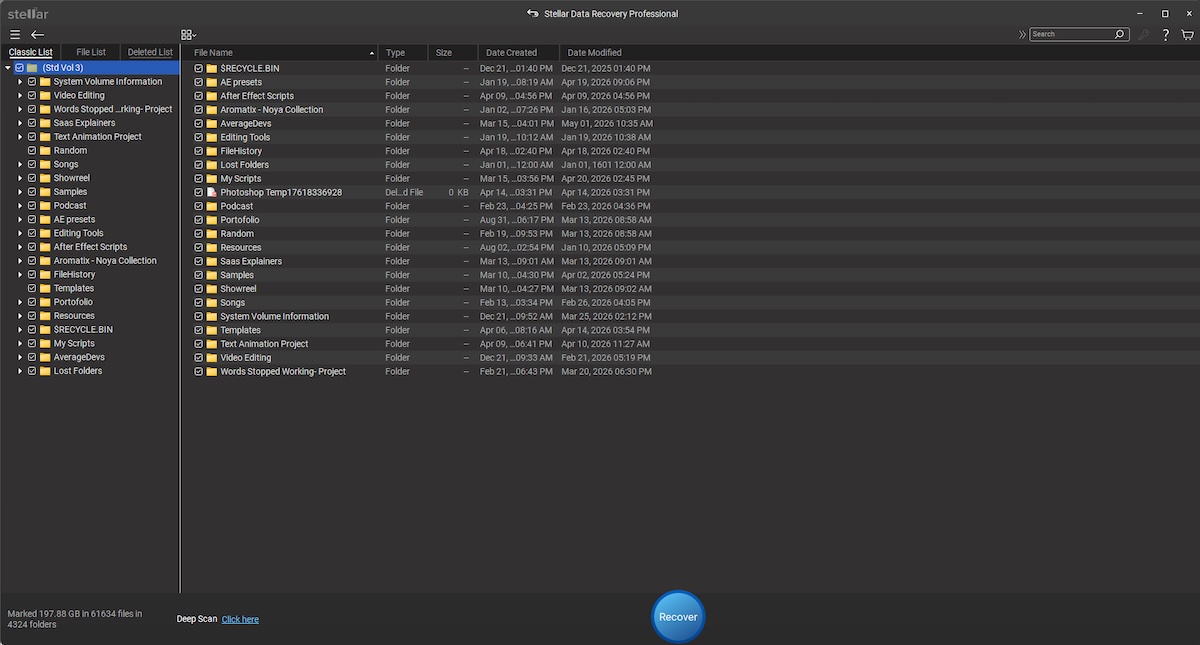The height and width of the screenshot is (645, 1200).
Task: Click the AverageDevs folder icon in file list
Action: [212, 123]
